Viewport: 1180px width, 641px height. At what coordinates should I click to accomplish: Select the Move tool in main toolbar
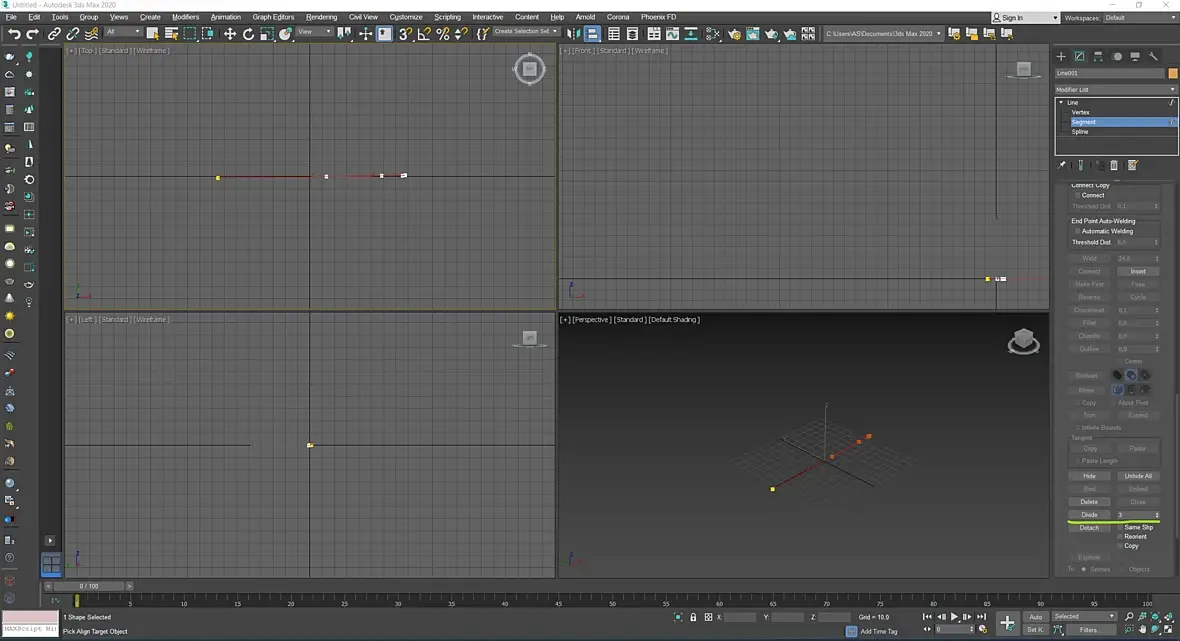(230, 34)
